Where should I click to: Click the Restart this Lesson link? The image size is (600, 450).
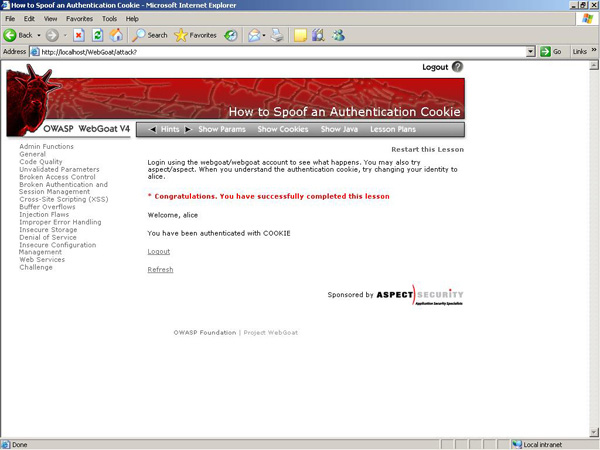click(427, 150)
